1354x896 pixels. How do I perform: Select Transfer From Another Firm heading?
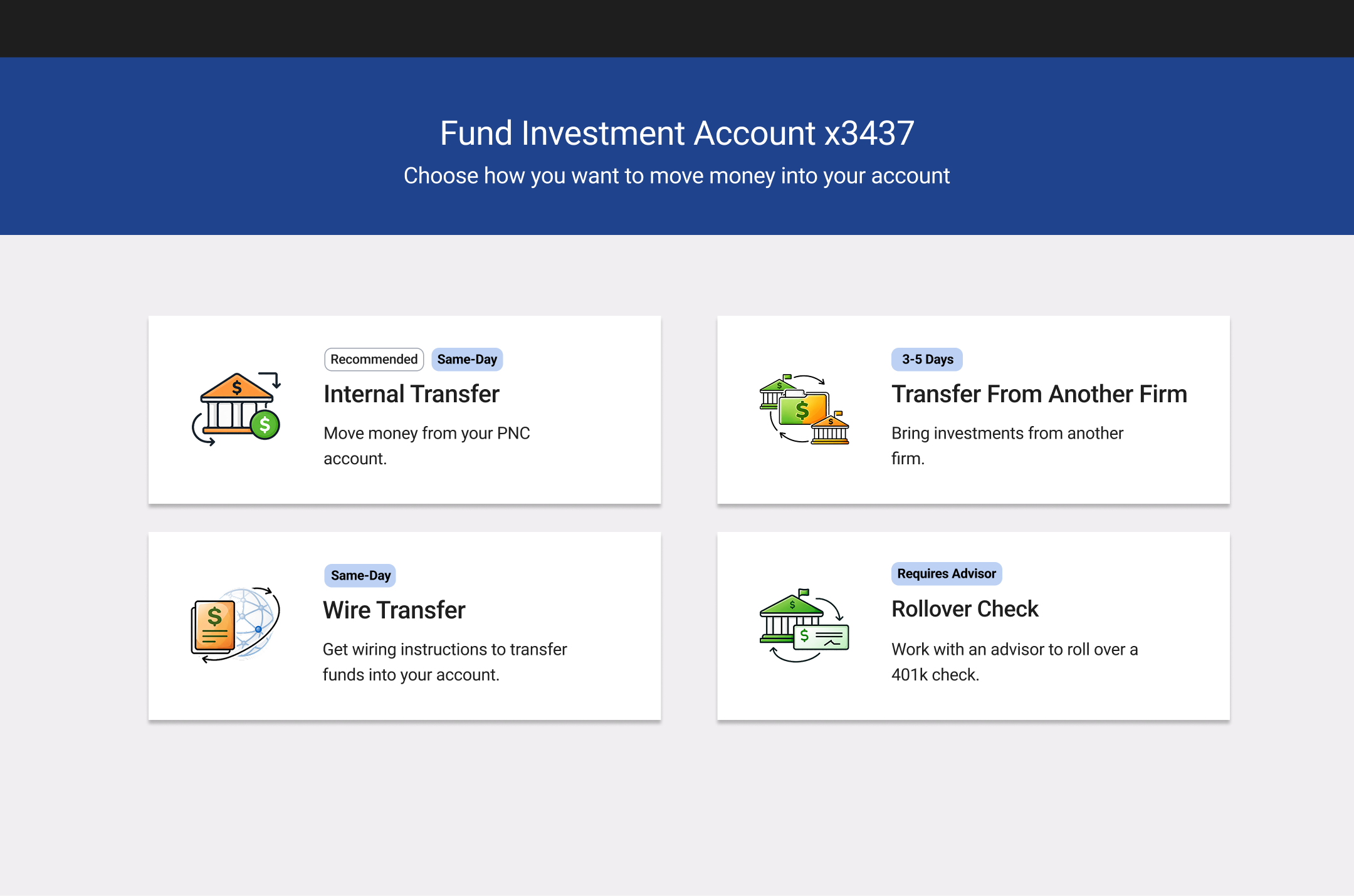pyautogui.click(x=1039, y=394)
